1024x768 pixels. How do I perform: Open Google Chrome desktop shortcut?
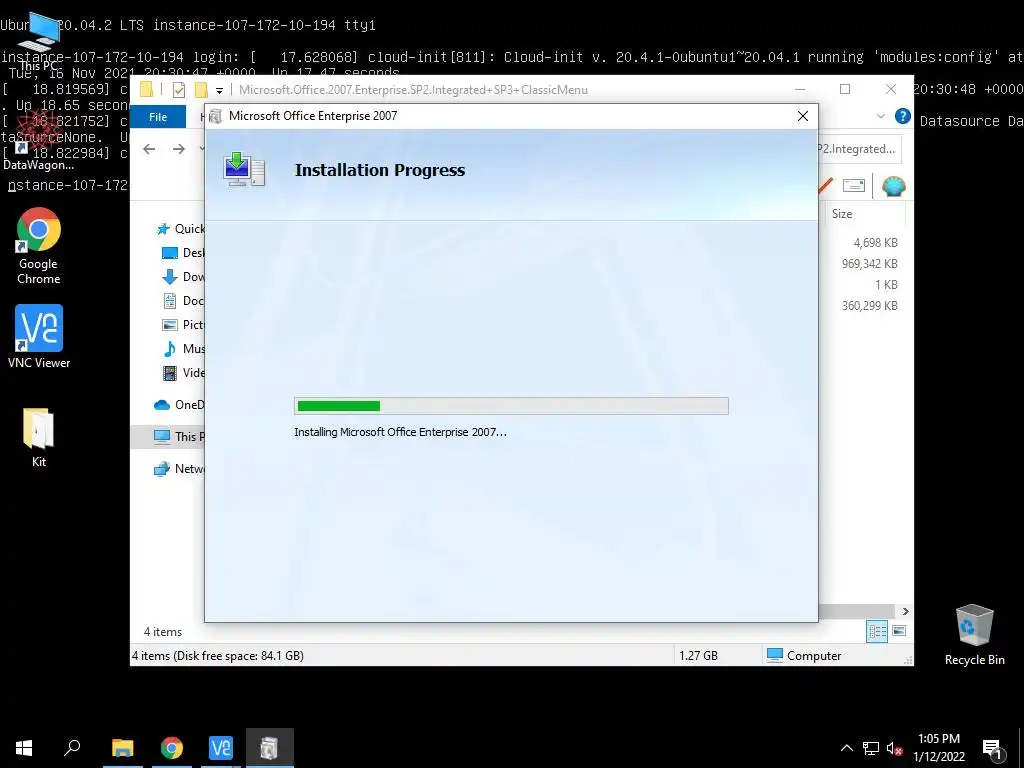click(39, 246)
